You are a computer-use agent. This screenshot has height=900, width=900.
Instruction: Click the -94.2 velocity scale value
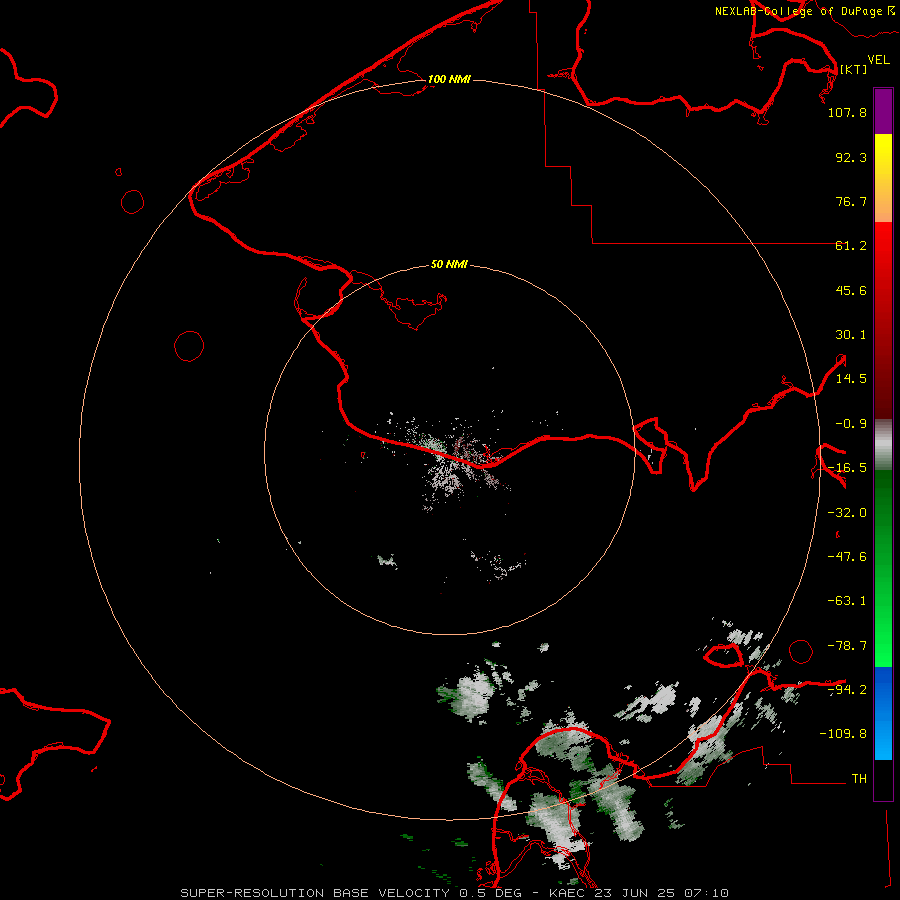(847, 690)
